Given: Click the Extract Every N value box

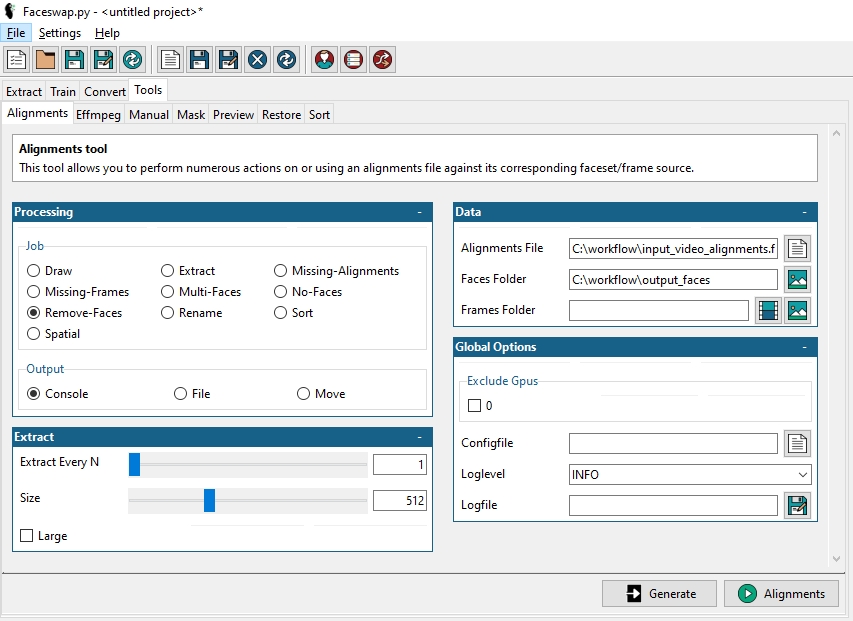Looking at the screenshot, I should pos(399,464).
